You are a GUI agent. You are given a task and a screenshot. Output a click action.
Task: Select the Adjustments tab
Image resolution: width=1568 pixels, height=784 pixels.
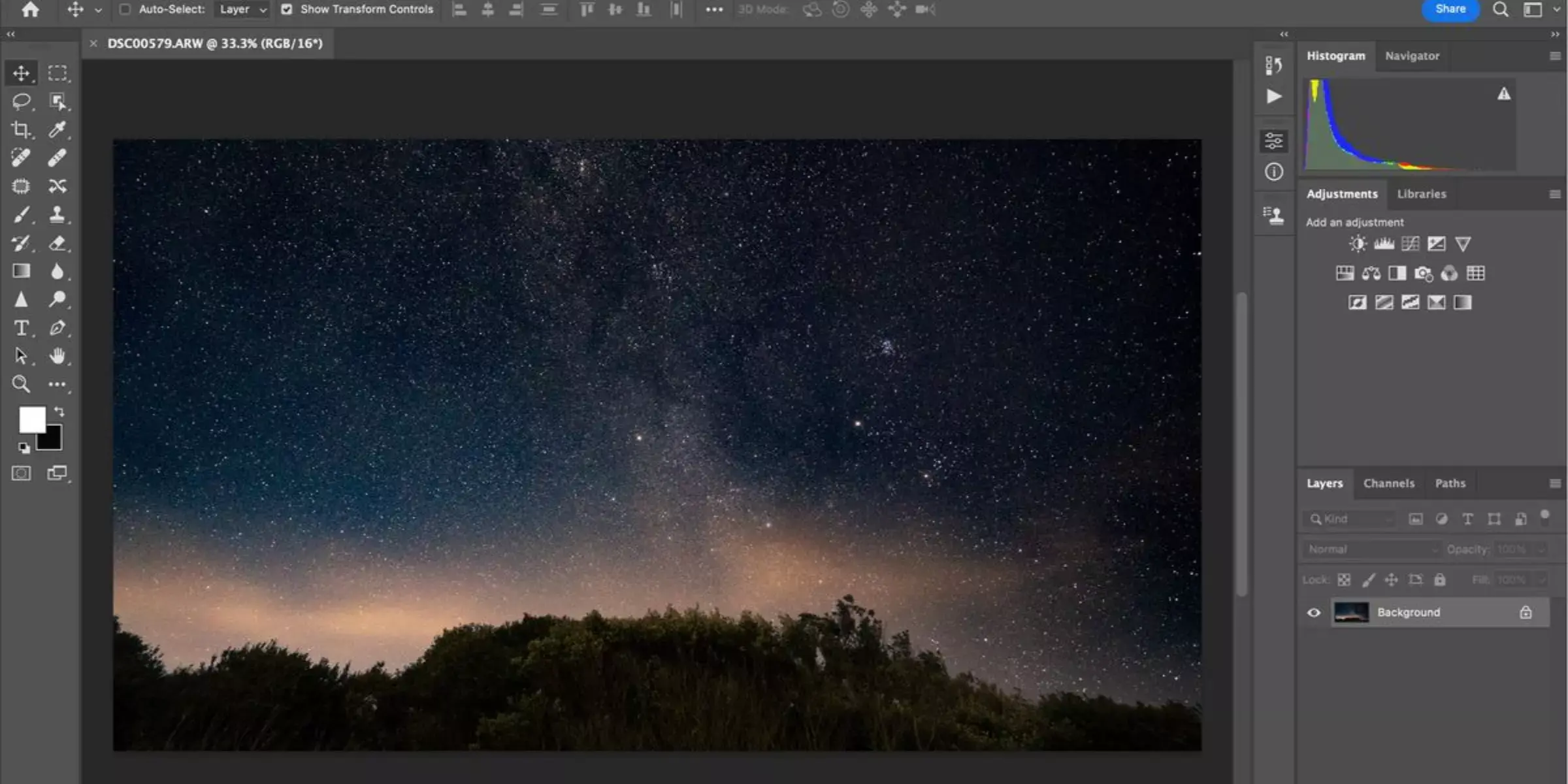[x=1340, y=193]
